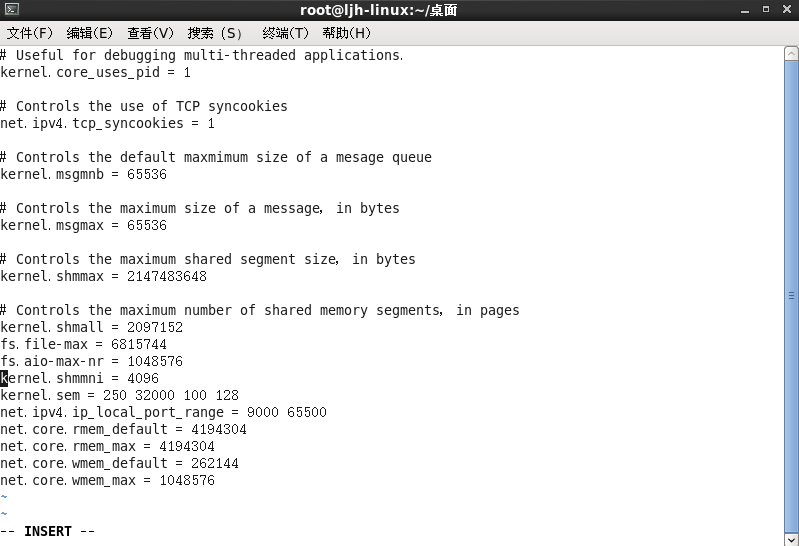Screen dimensions: 799x546
Task: Click the terminal icon in title bar
Action: (x=11, y=9)
